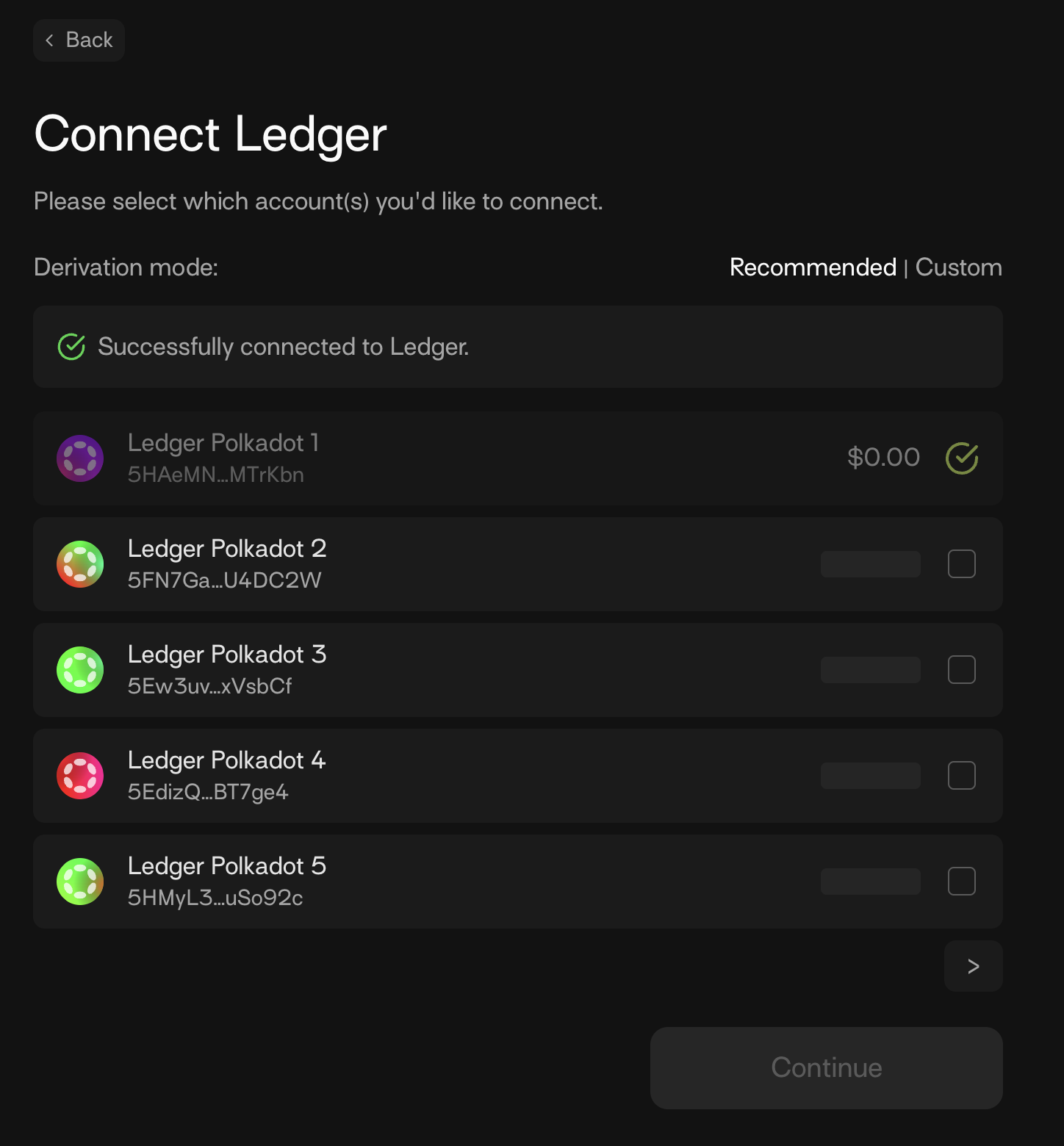Image resolution: width=1064 pixels, height=1146 pixels.
Task: Select the Recommended derivation mode
Action: click(x=813, y=267)
